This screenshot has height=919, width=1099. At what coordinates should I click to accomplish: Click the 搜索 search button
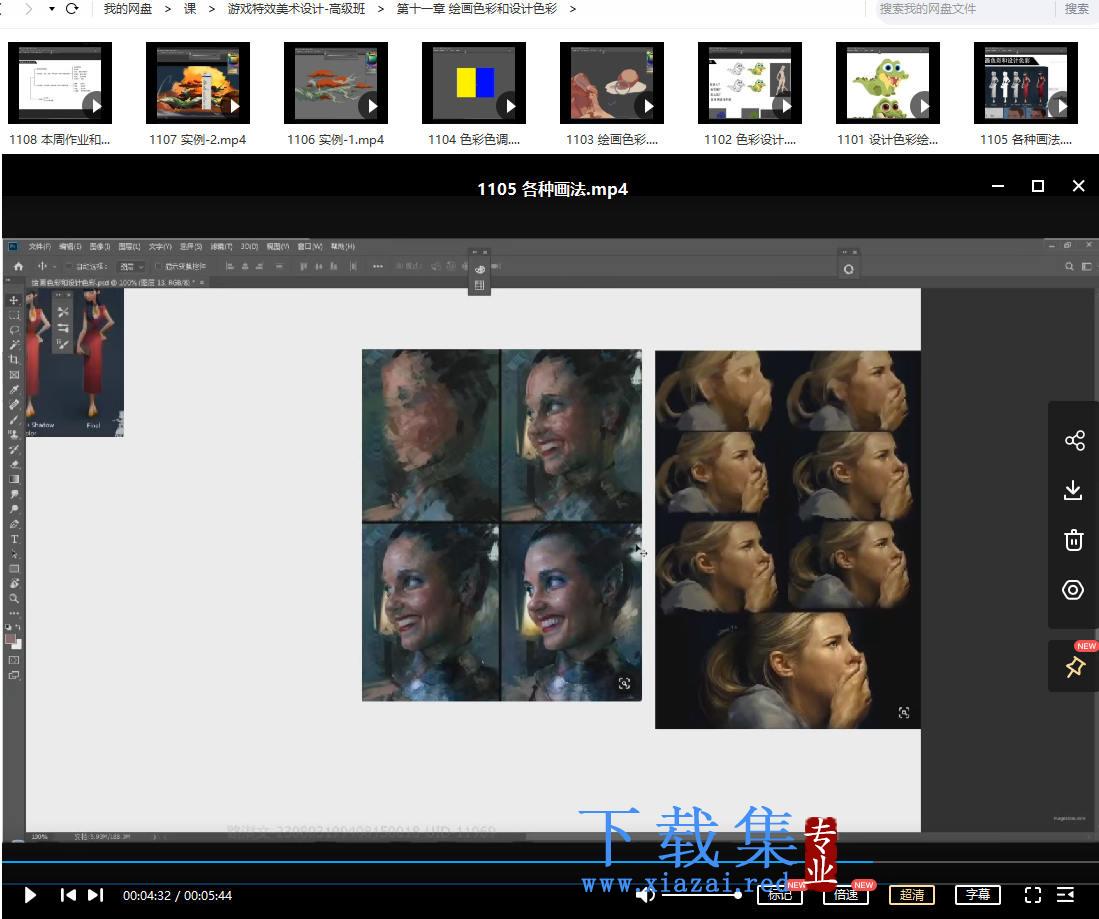tap(1077, 9)
